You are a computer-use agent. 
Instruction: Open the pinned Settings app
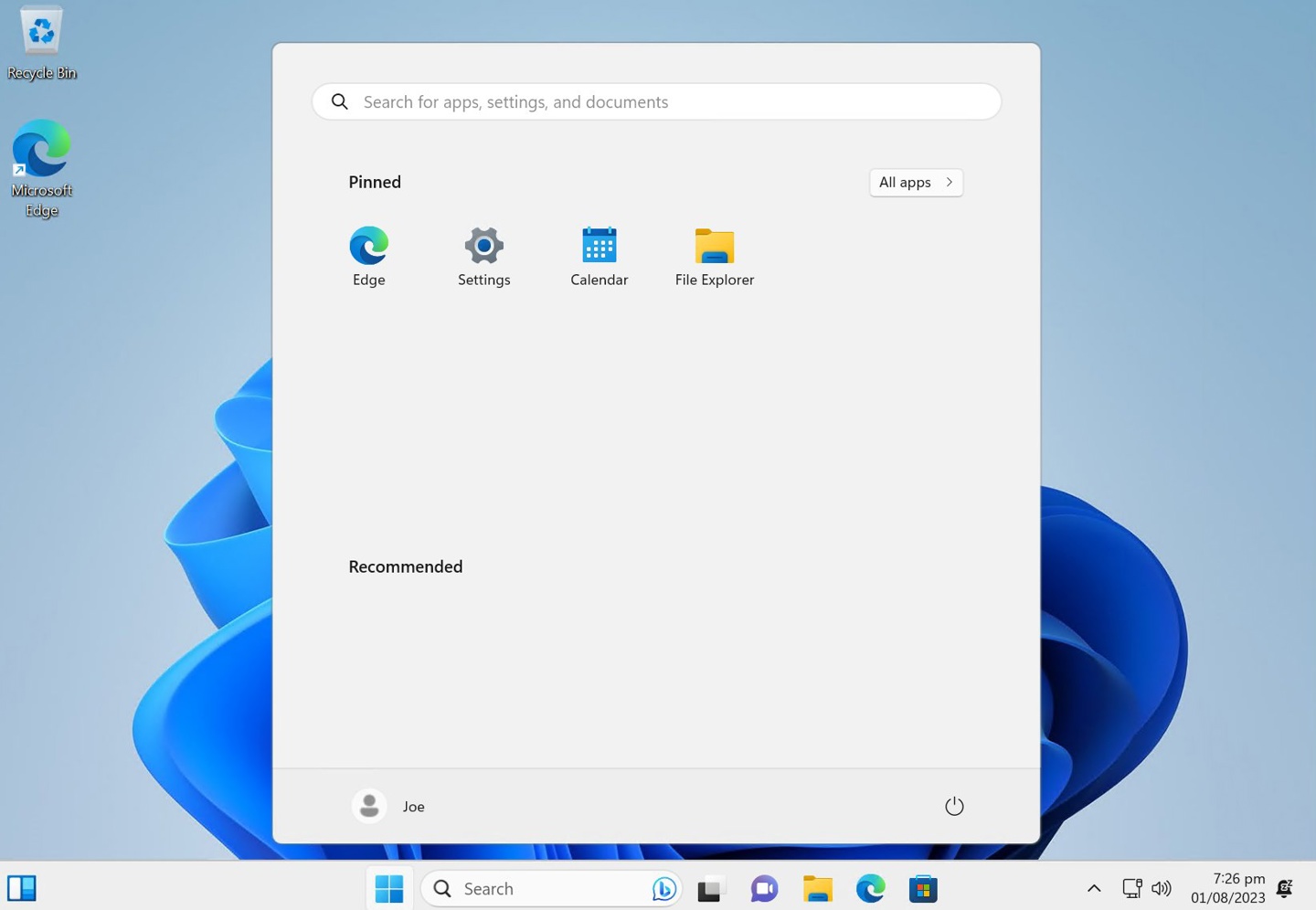click(x=483, y=257)
